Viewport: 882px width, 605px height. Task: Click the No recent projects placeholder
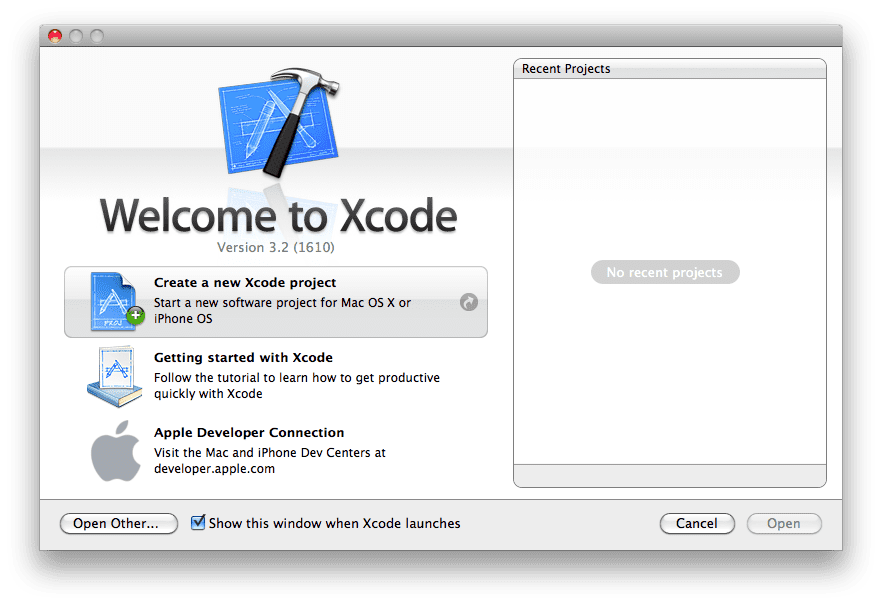click(x=665, y=272)
